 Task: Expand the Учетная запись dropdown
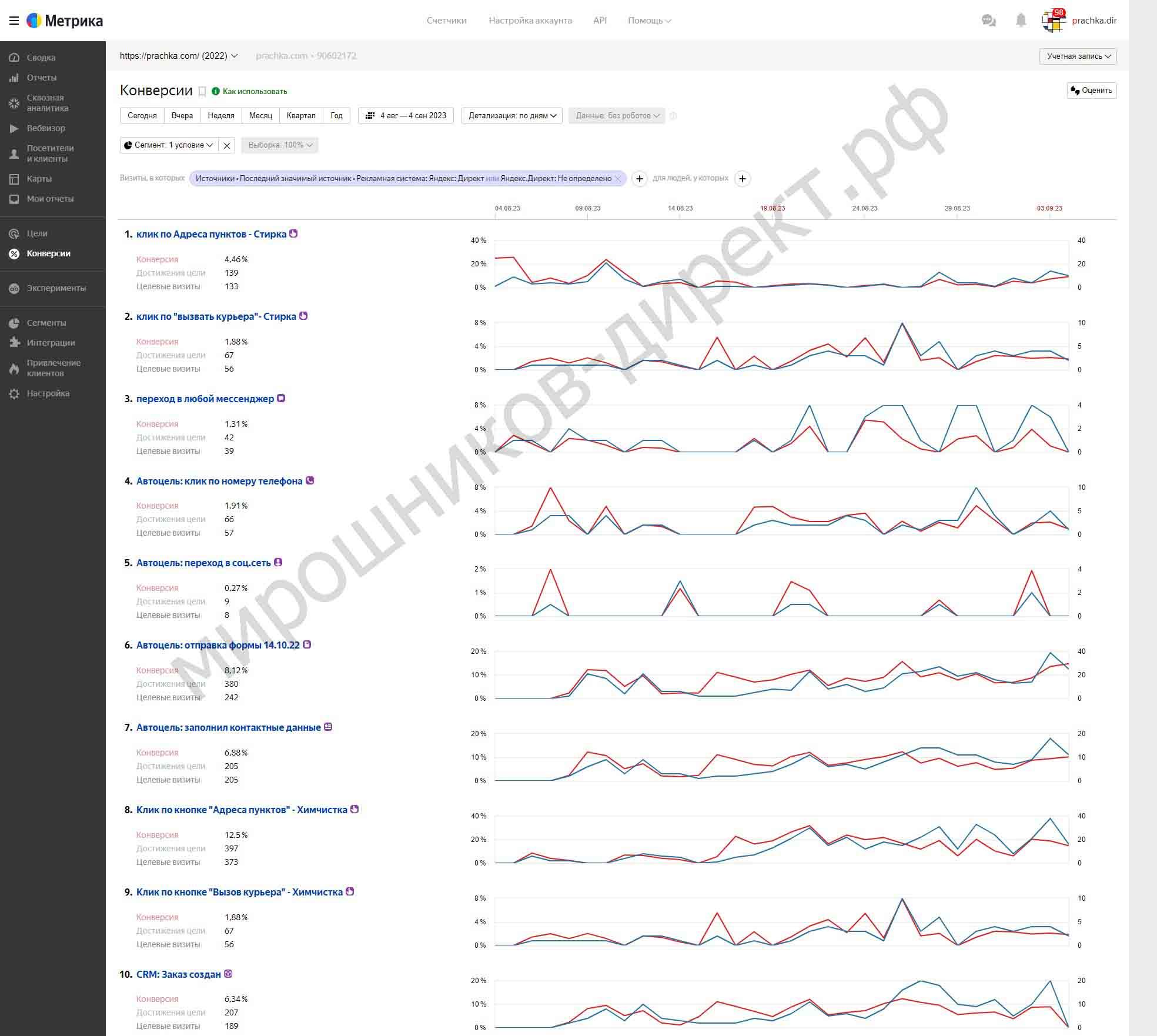pos(1078,56)
